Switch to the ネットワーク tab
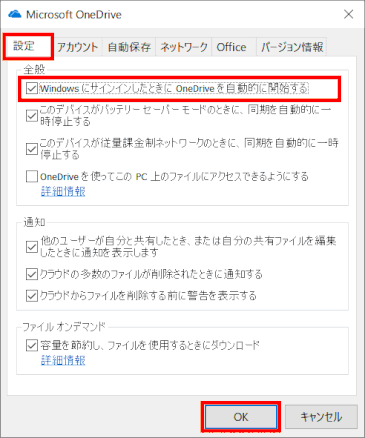 click(184, 47)
